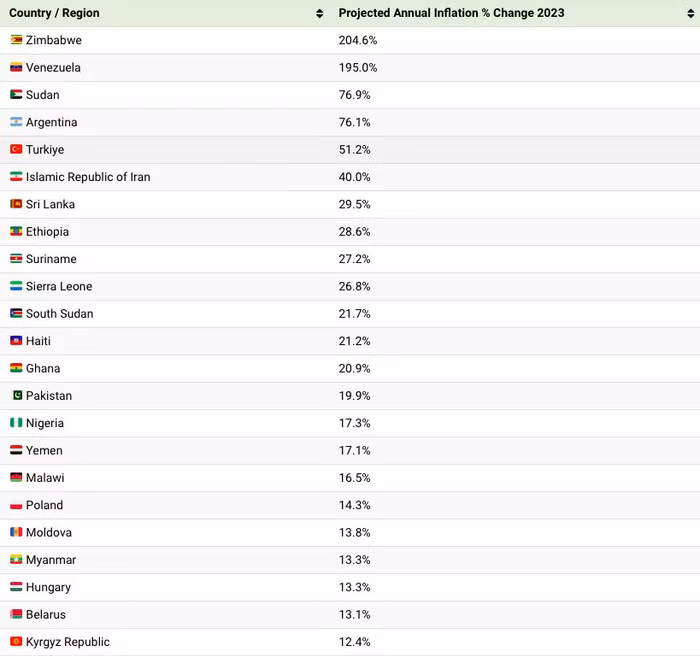The height and width of the screenshot is (656, 700).
Task: Click the Projected Annual Inflation header text
Action: [x=451, y=14]
